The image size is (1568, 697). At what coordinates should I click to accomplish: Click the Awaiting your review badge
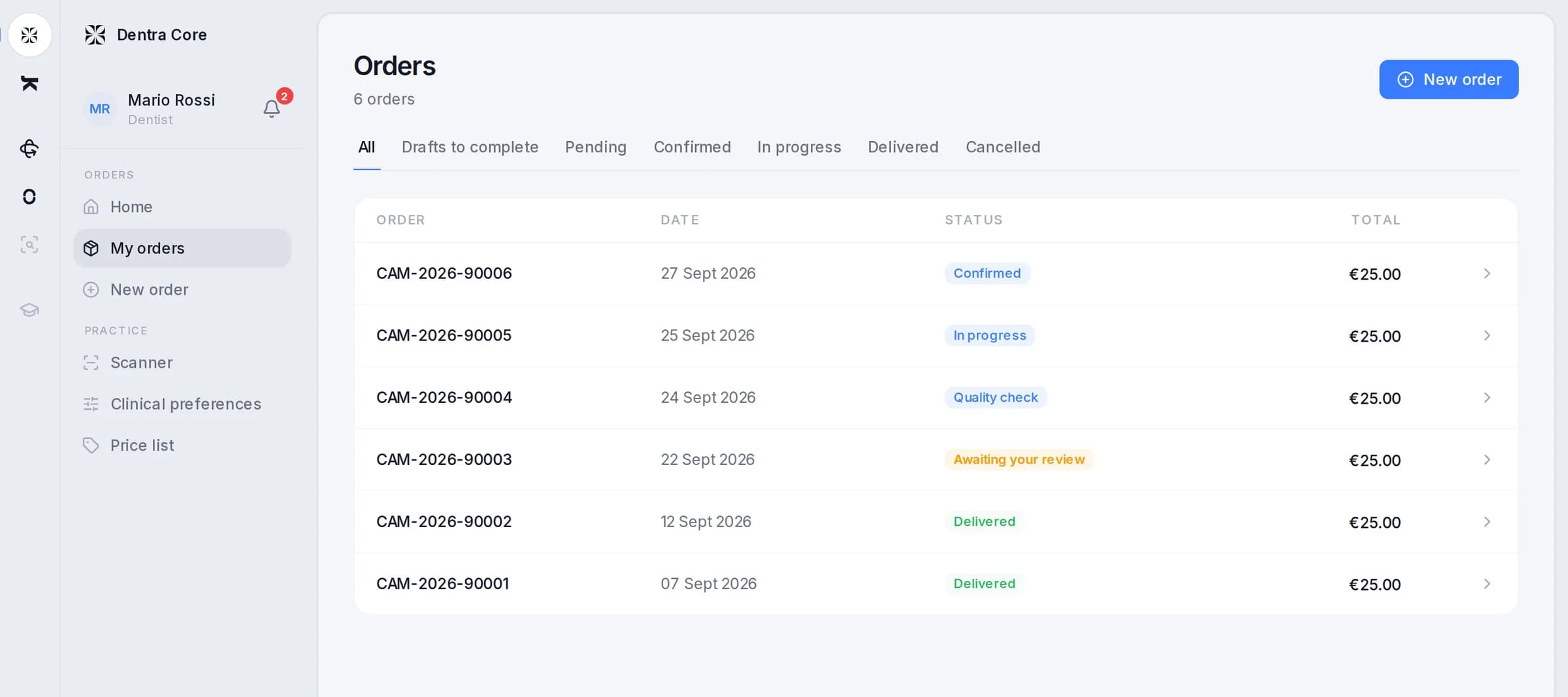[1019, 459]
